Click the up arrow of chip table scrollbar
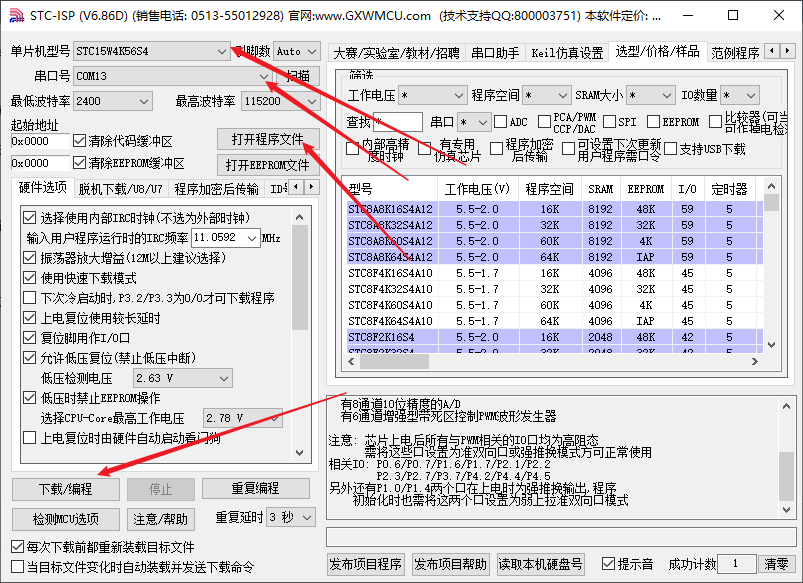Viewport: 803px width, 583px height. click(x=772, y=186)
